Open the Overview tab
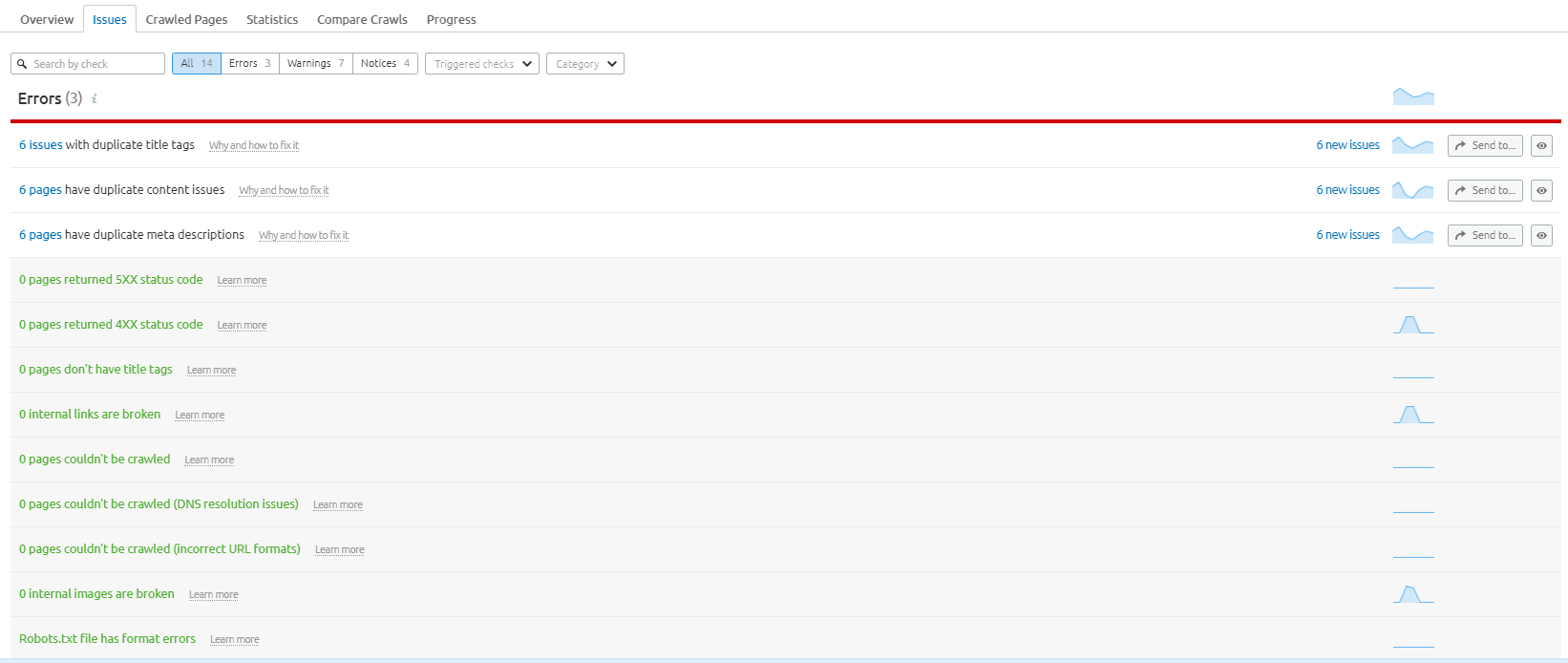 (47, 19)
